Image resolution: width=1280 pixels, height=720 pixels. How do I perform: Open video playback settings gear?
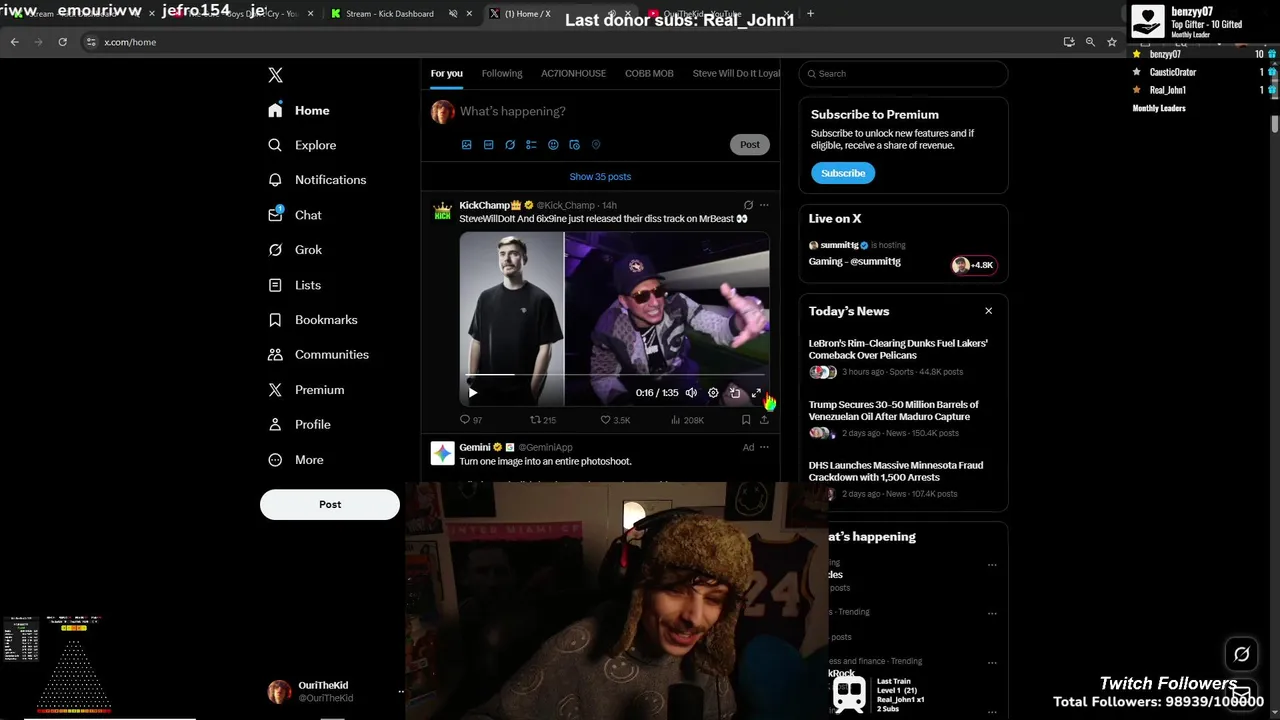click(713, 393)
